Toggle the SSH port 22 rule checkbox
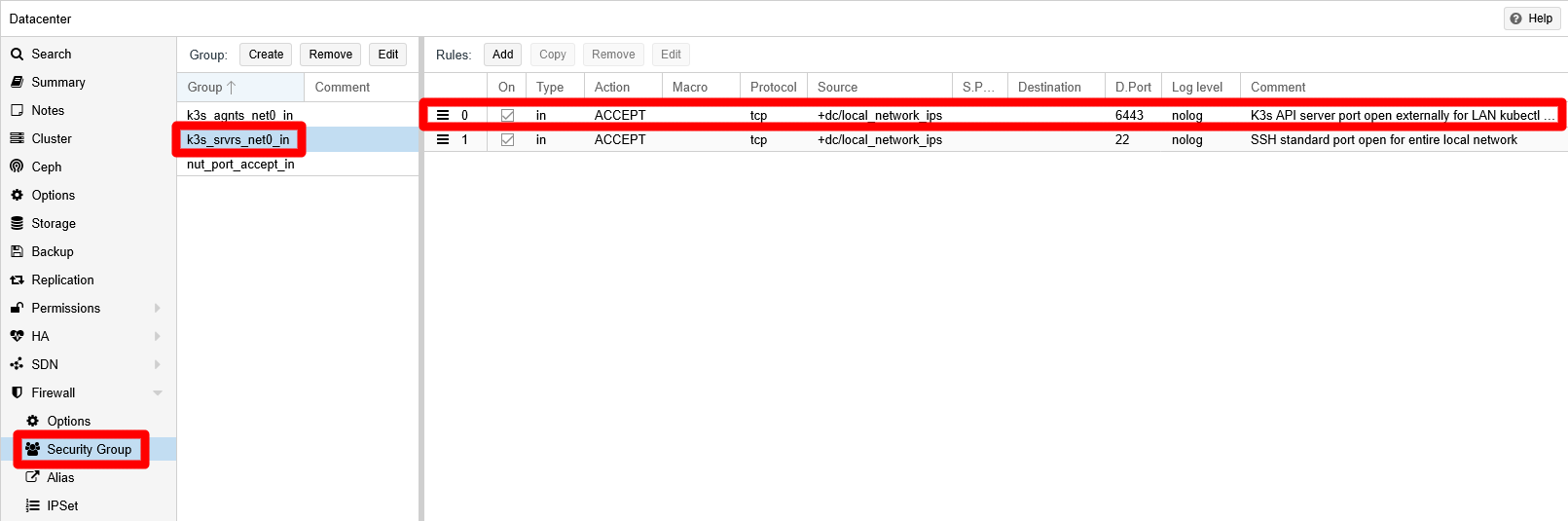Screen dimensions: 1568x521 coord(507,139)
